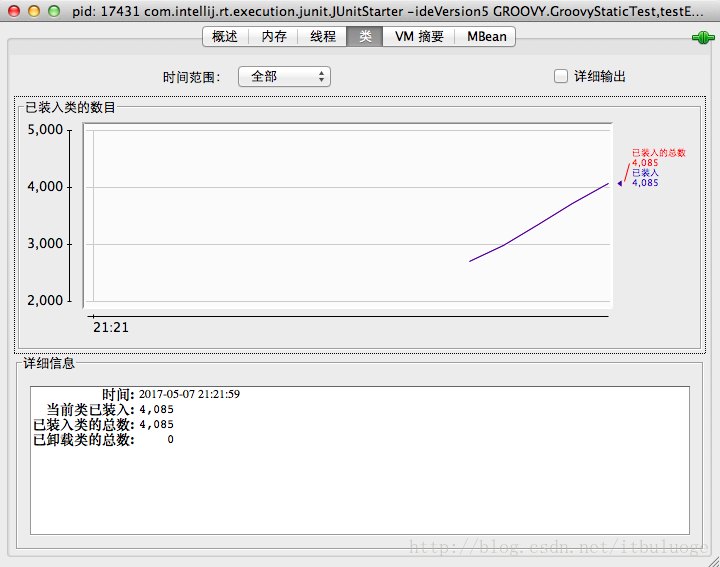
Task: Click the green connection status icon
Action: point(703,38)
